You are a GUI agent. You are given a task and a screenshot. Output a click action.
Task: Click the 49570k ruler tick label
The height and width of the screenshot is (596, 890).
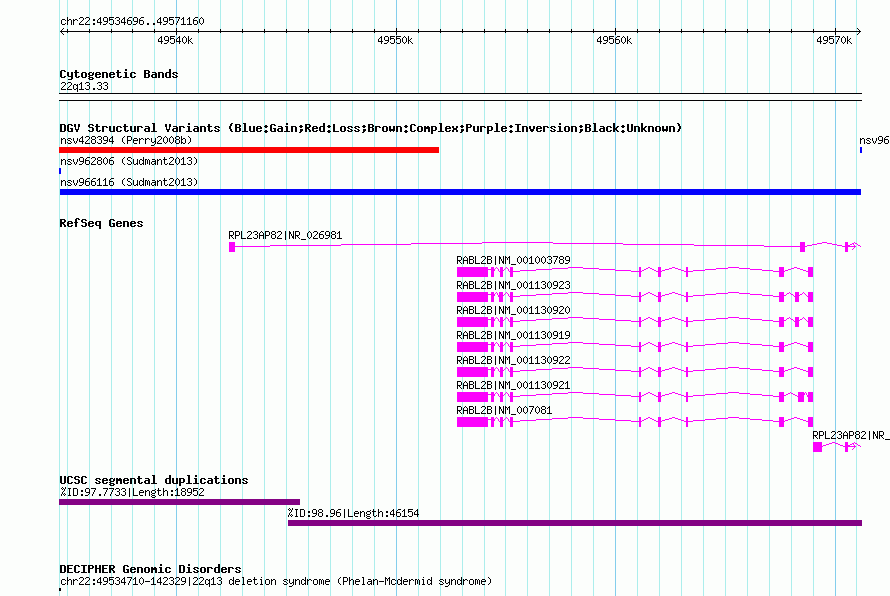[x=834, y=40]
